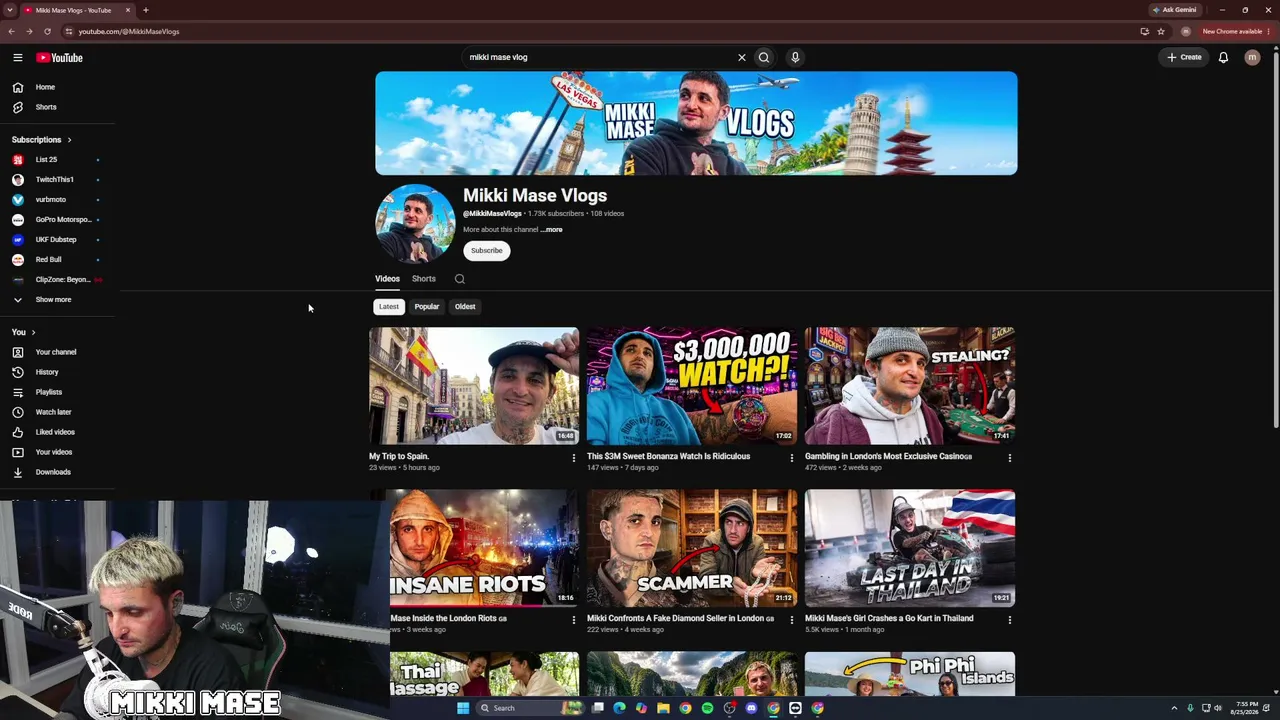The height and width of the screenshot is (720, 1280).
Task: Open the TwitchThis1 subscription
Action: pyautogui.click(x=55, y=179)
